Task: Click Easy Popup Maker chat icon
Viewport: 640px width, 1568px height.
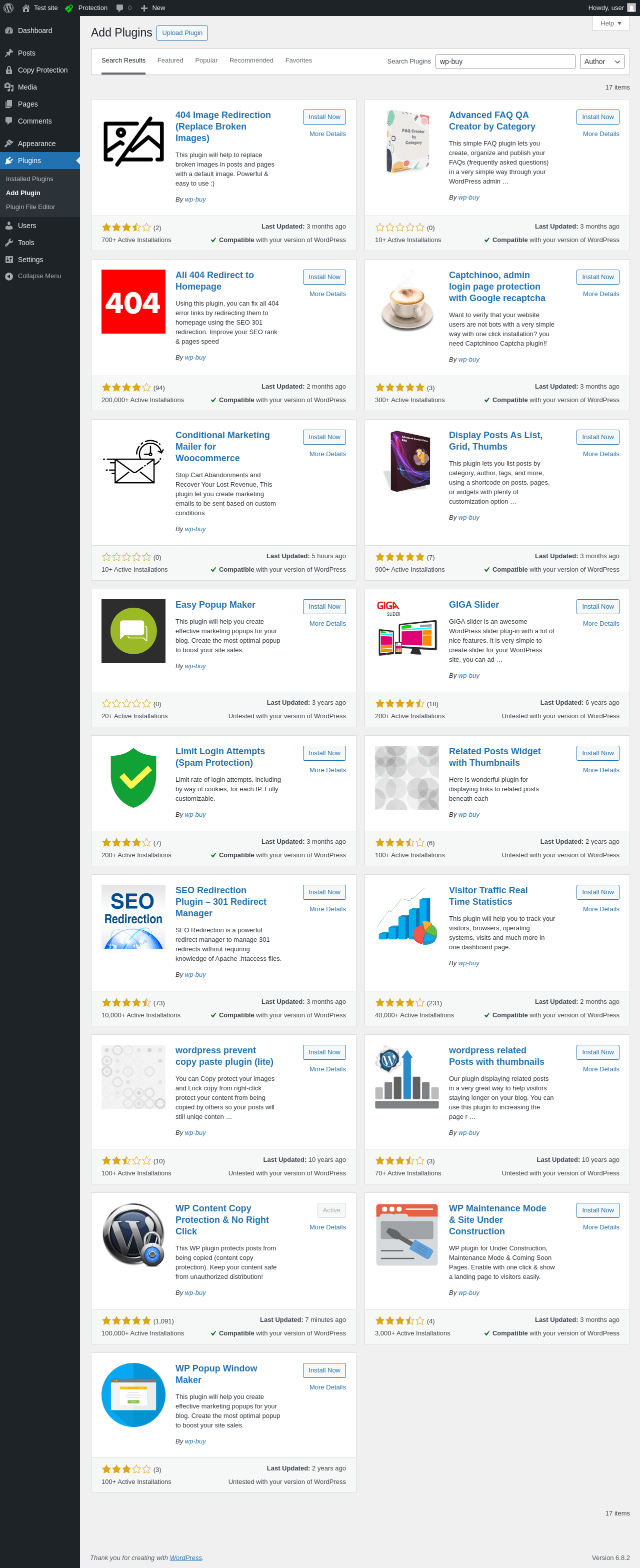Action: pos(133,631)
